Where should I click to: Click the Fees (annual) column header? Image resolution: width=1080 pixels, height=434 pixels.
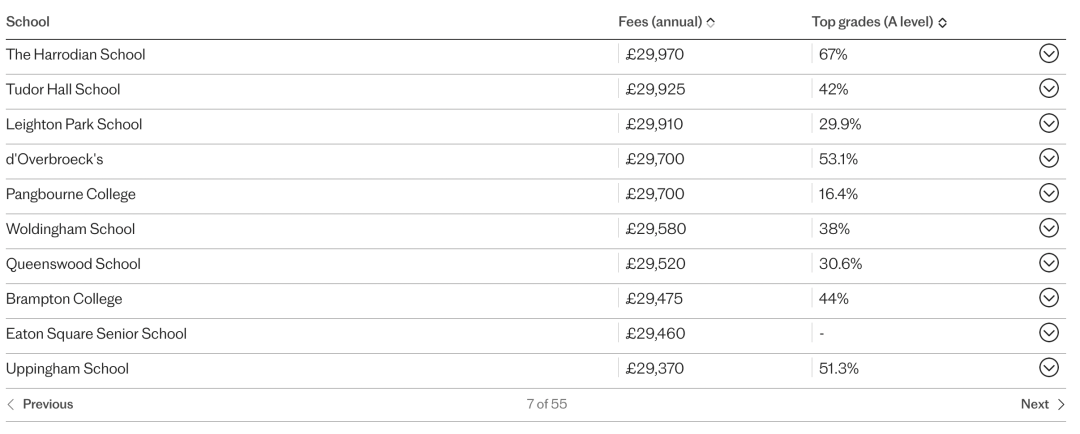click(660, 22)
